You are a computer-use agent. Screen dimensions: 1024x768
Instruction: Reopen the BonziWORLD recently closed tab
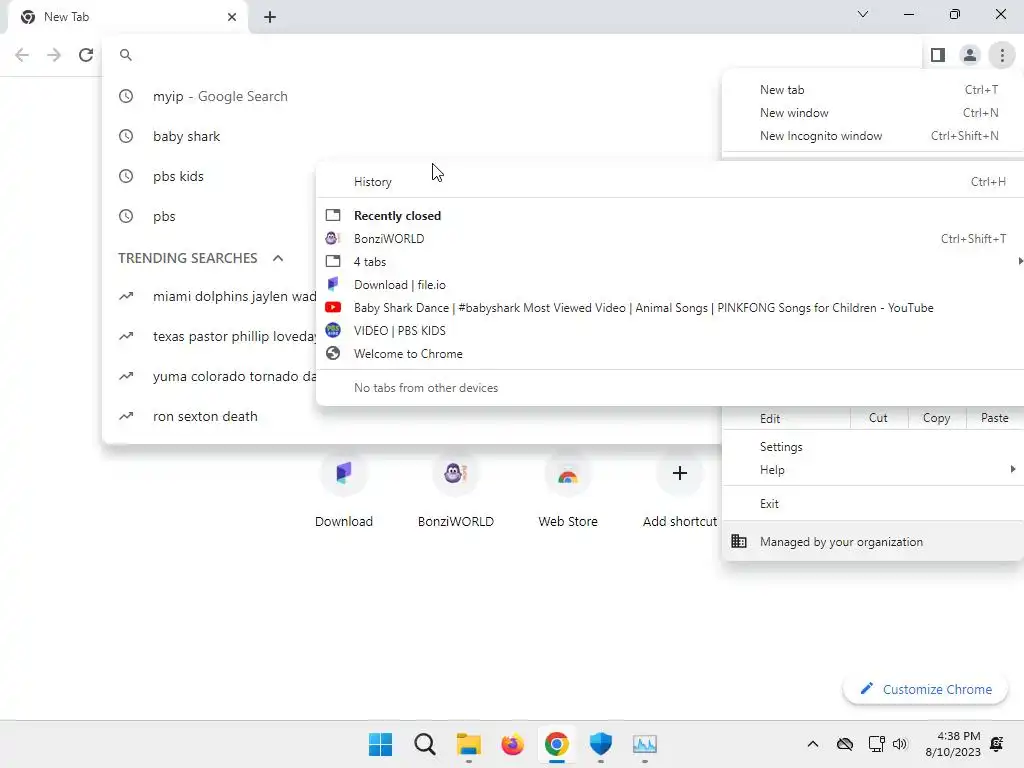click(670, 238)
